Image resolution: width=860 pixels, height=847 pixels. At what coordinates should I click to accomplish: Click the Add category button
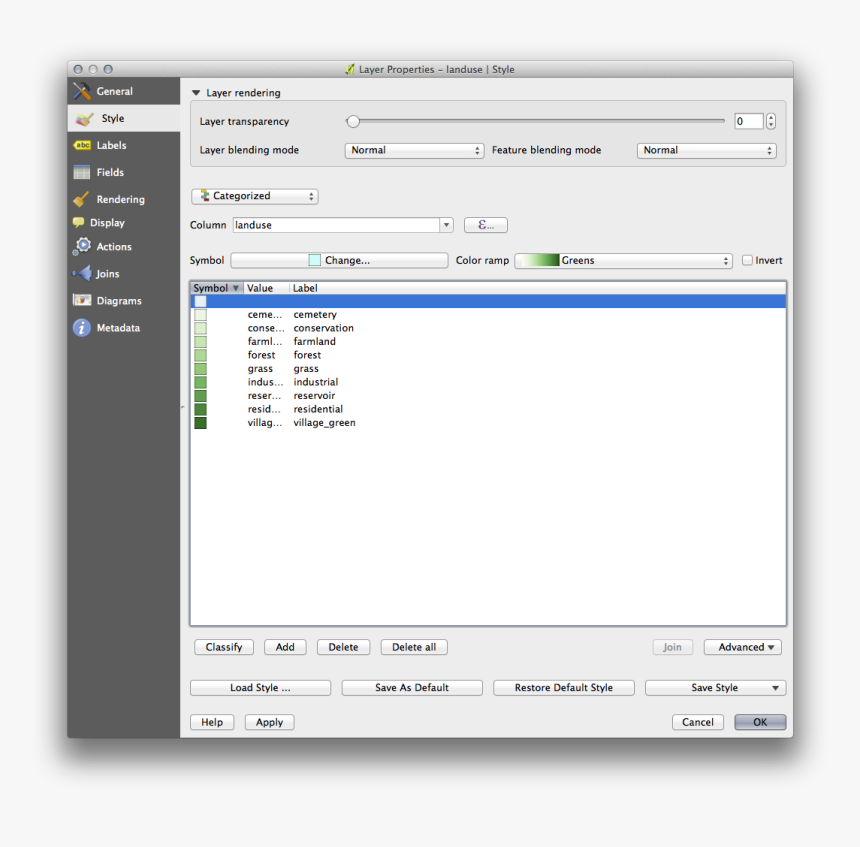click(x=285, y=647)
